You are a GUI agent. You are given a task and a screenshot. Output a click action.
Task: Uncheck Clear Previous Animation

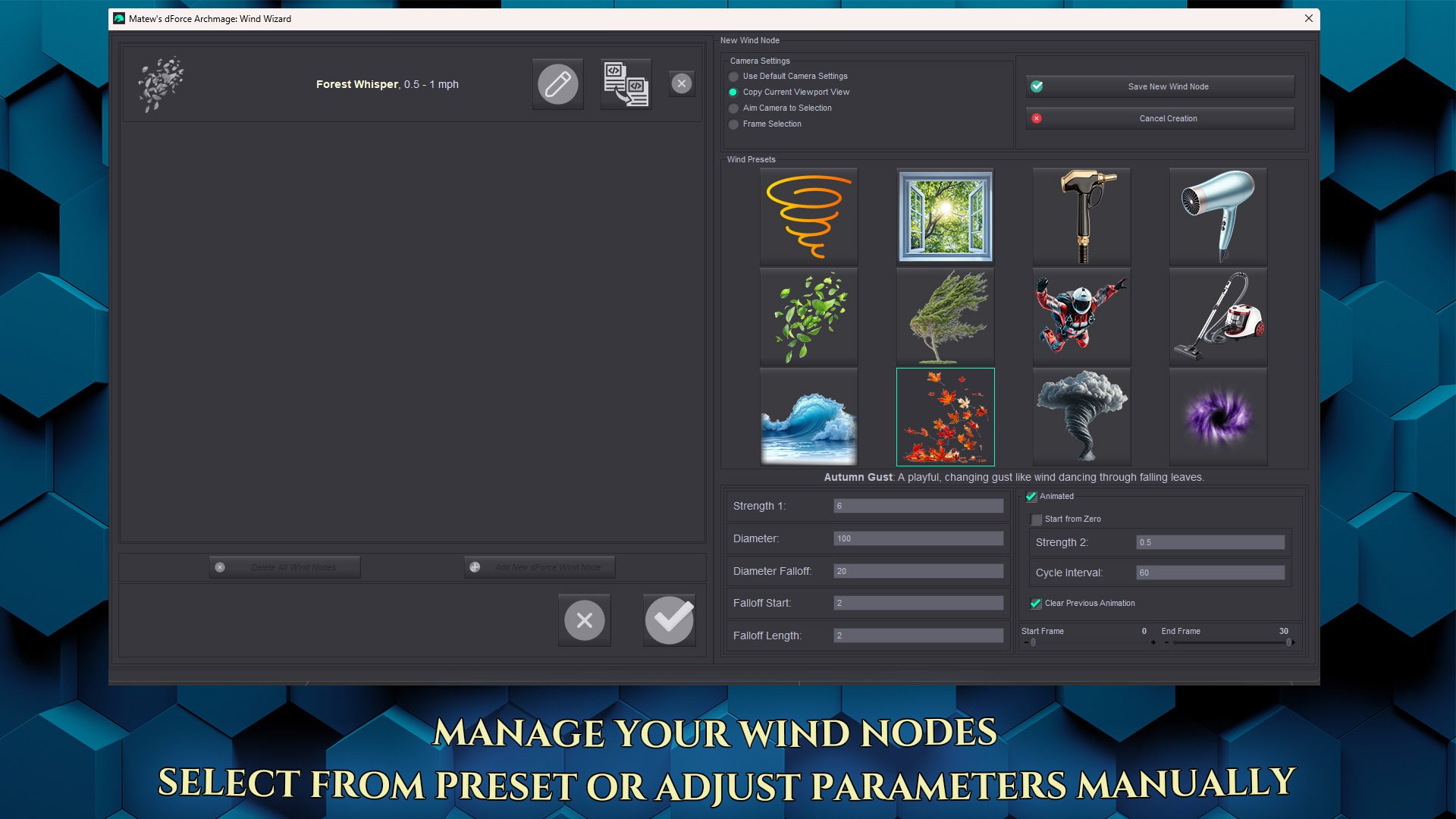pyautogui.click(x=1036, y=604)
